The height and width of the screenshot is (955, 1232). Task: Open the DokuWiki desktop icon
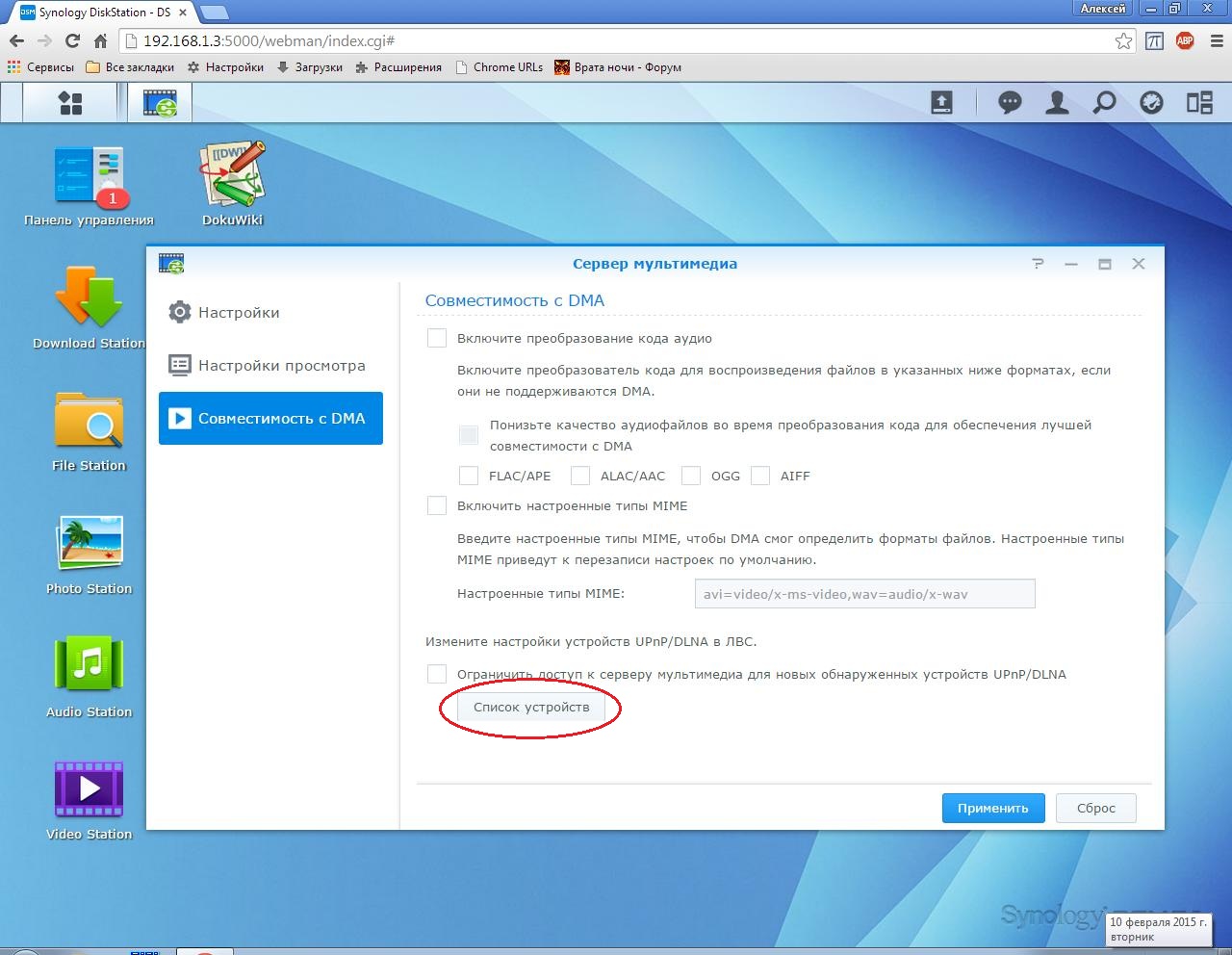tap(232, 175)
